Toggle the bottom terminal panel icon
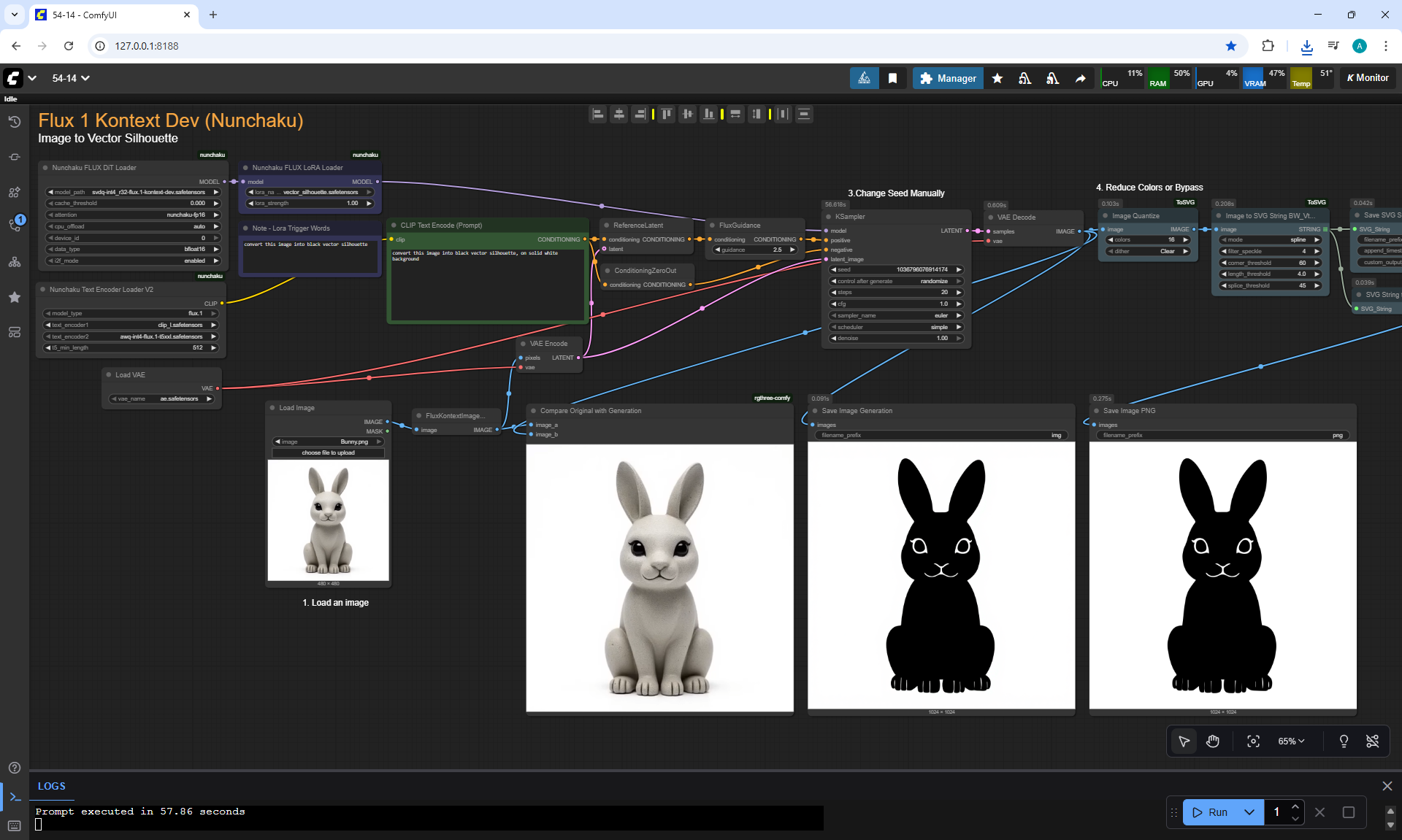The image size is (1402, 840). 15,797
